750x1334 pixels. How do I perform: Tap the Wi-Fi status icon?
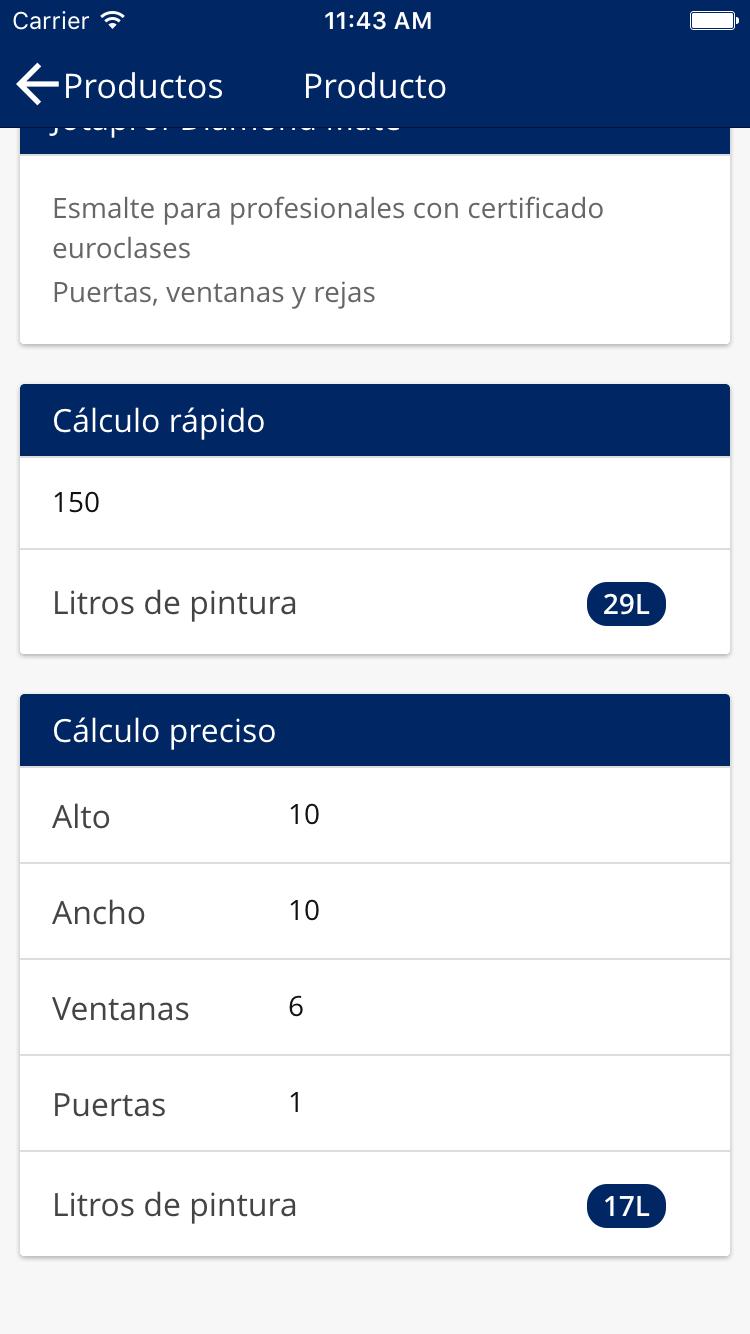pyautogui.click(x=113, y=21)
